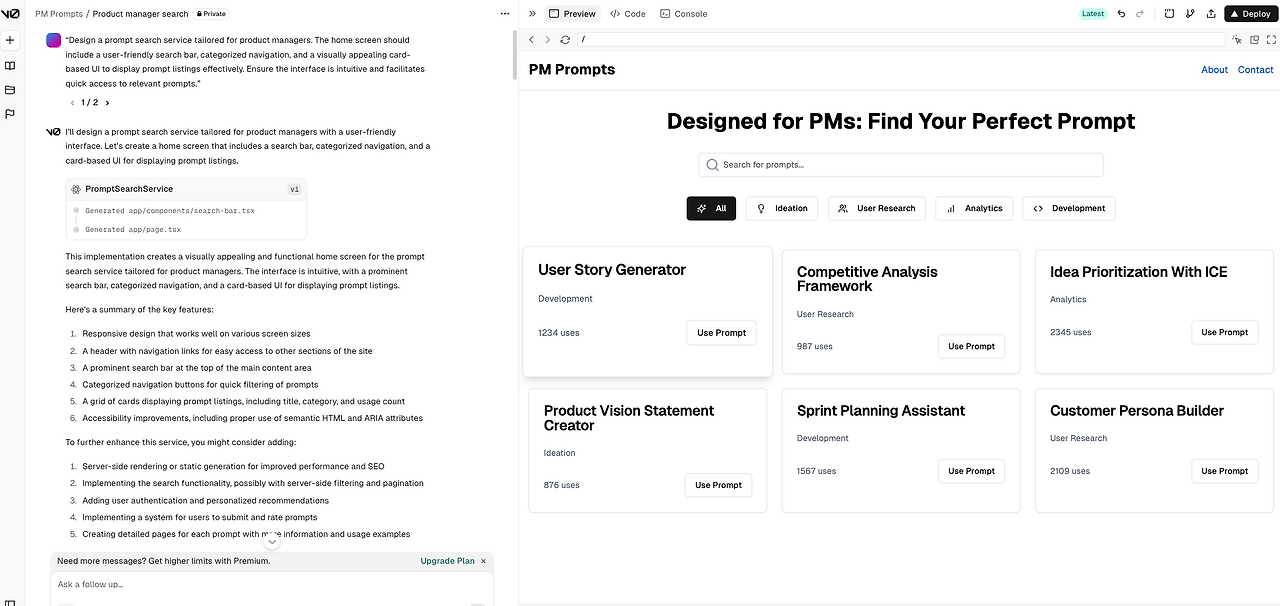Screen dimensions: 1280x606
Task: Start a new chat with the plus icon
Action: tap(10, 41)
